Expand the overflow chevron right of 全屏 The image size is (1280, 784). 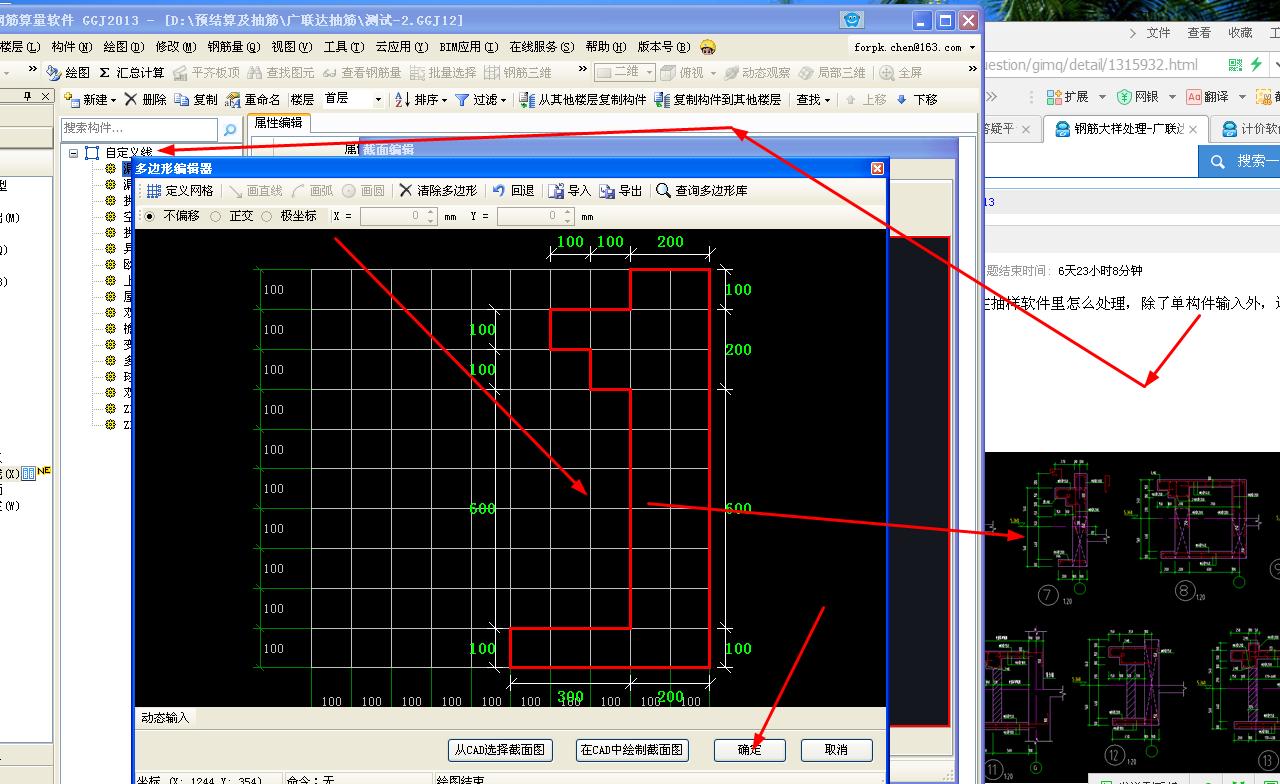972,69
